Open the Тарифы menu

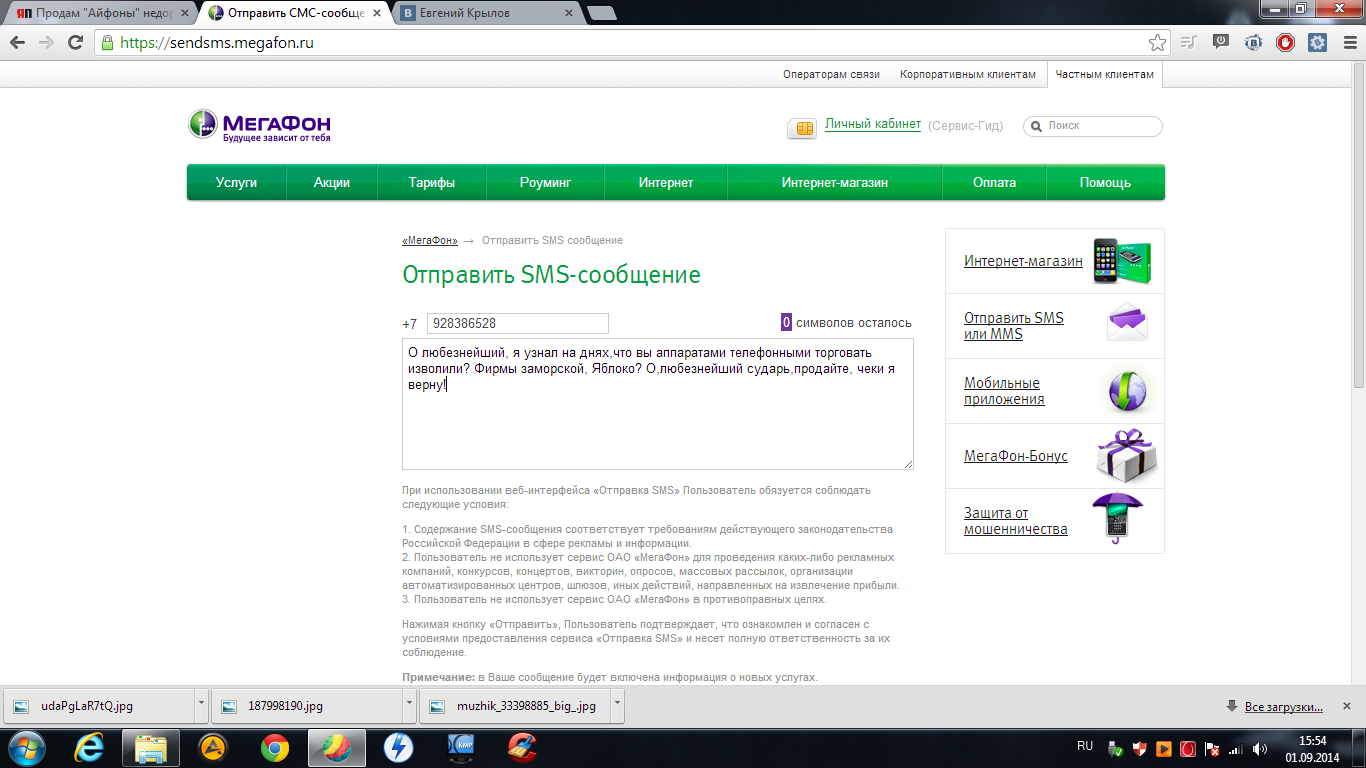click(x=432, y=183)
